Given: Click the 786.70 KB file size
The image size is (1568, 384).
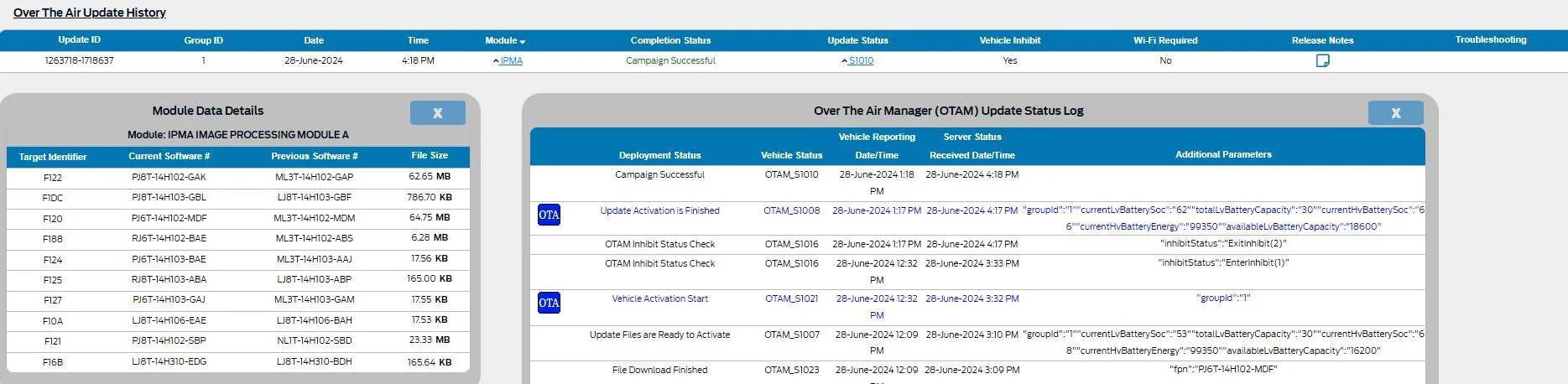Looking at the screenshot, I should click(429, 197).
